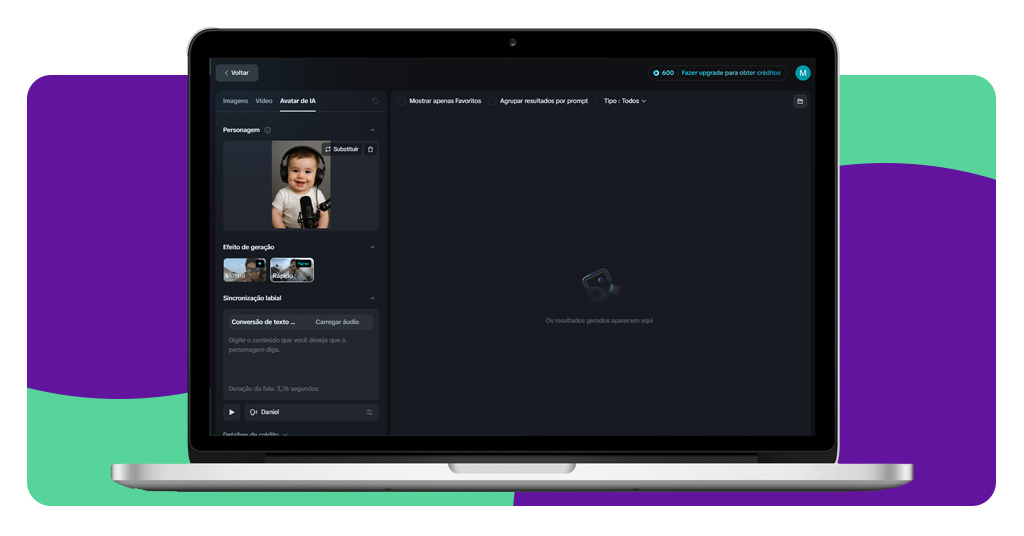
Task: Play the Daniel voice preview
Action: (231, 412)
